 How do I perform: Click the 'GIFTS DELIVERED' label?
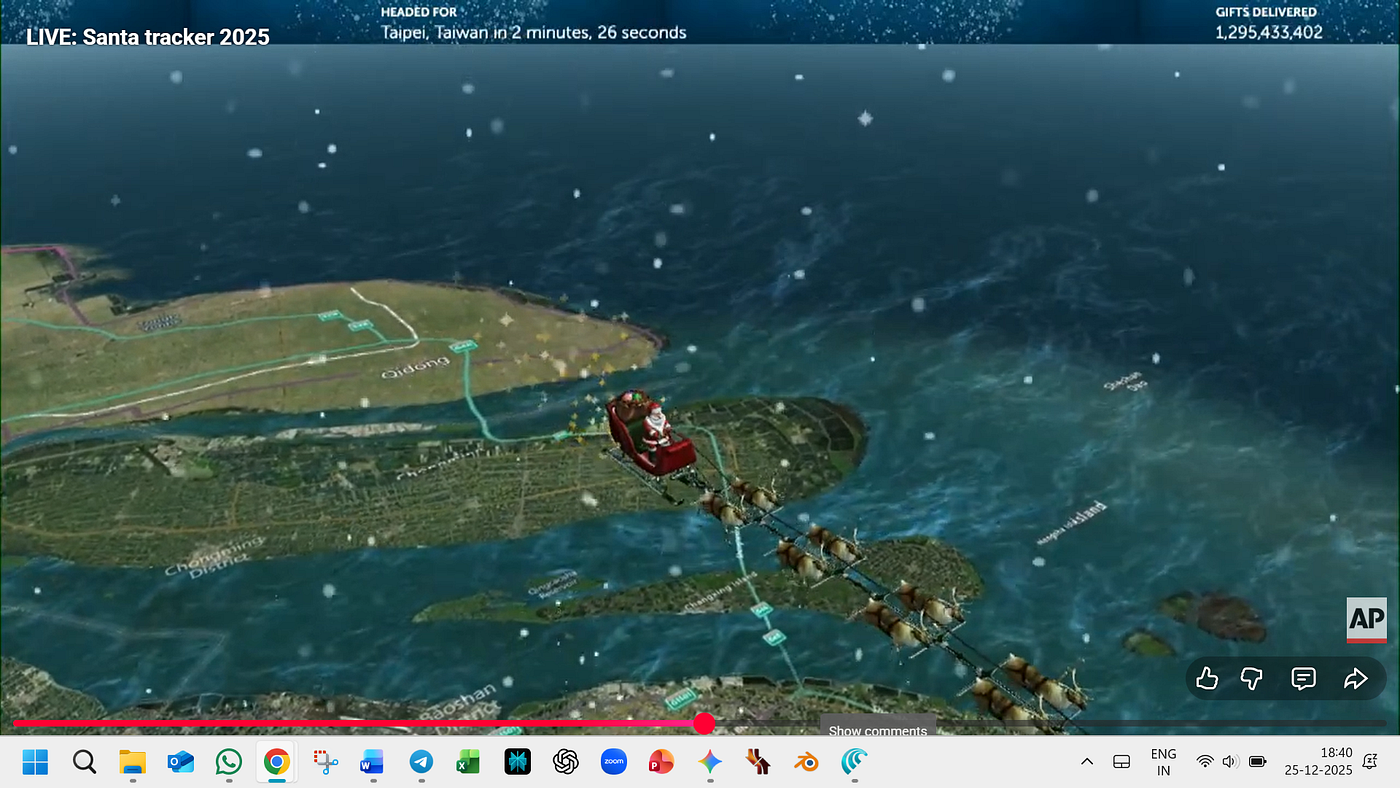[1266, 12]
